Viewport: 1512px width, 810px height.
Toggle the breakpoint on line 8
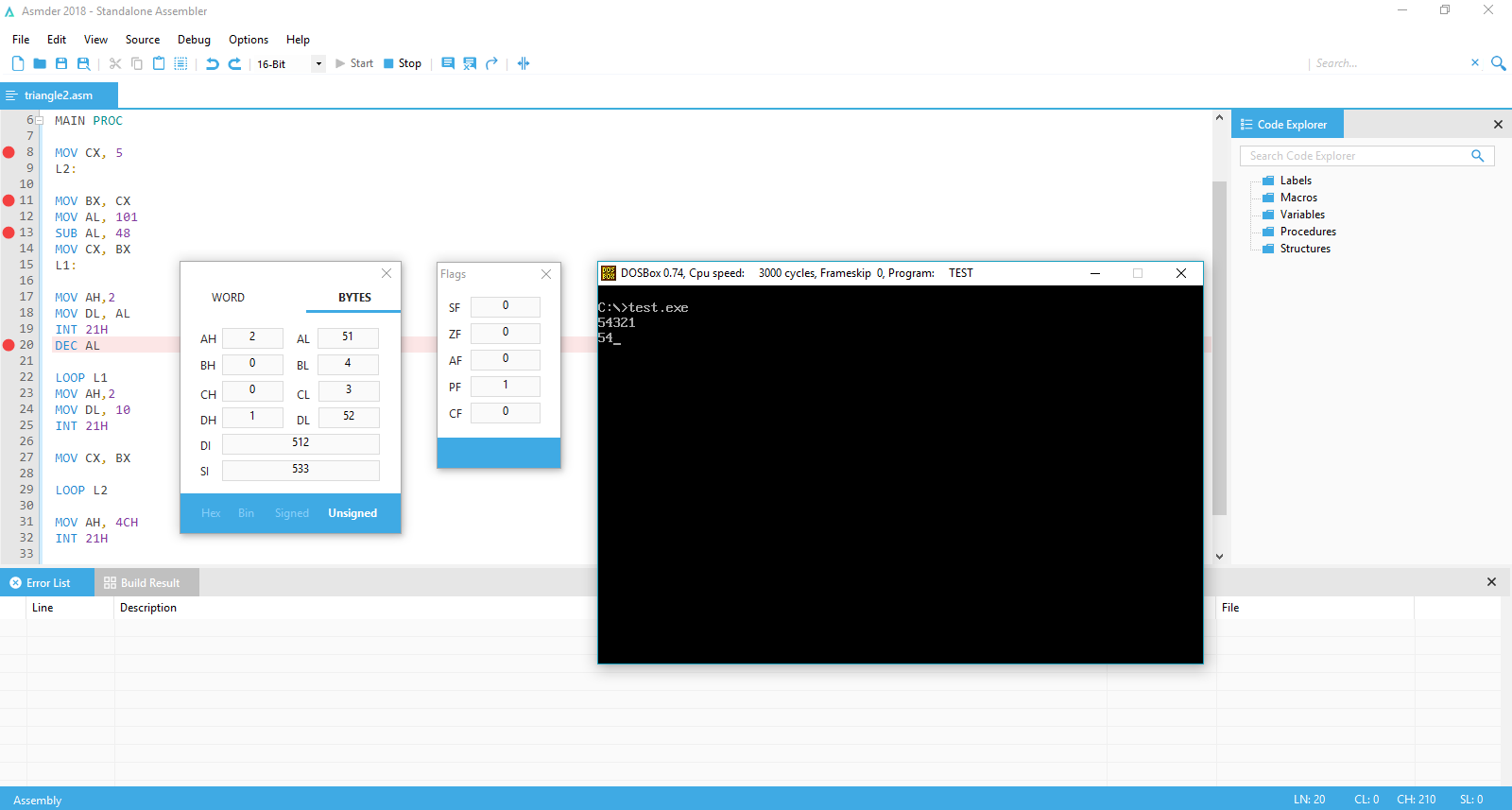point(9,152)
